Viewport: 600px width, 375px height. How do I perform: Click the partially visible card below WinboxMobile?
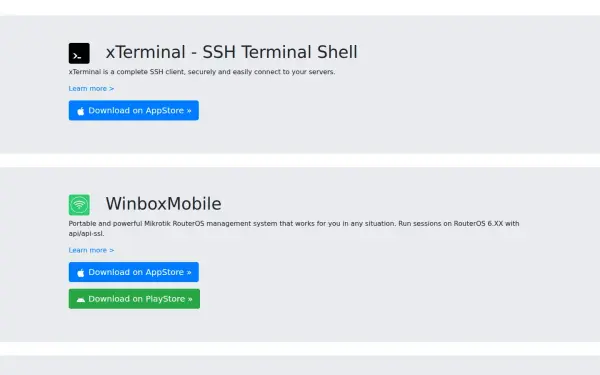click(300, 365)
